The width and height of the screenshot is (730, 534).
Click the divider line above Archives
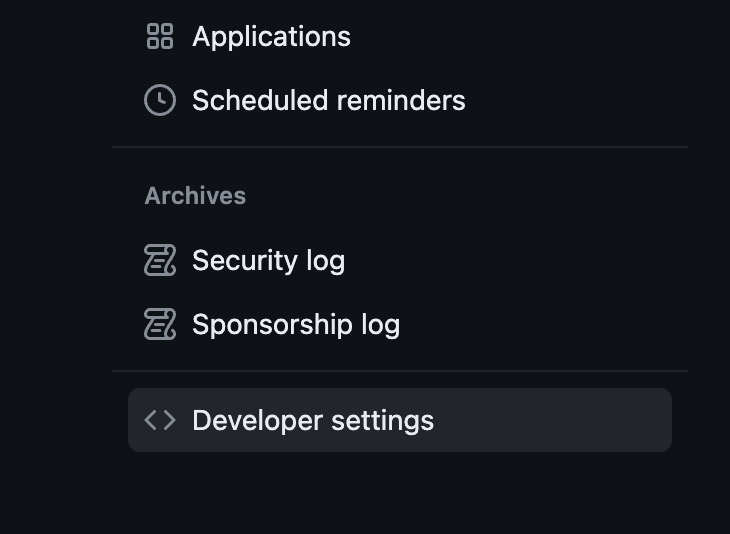point(400,147)
